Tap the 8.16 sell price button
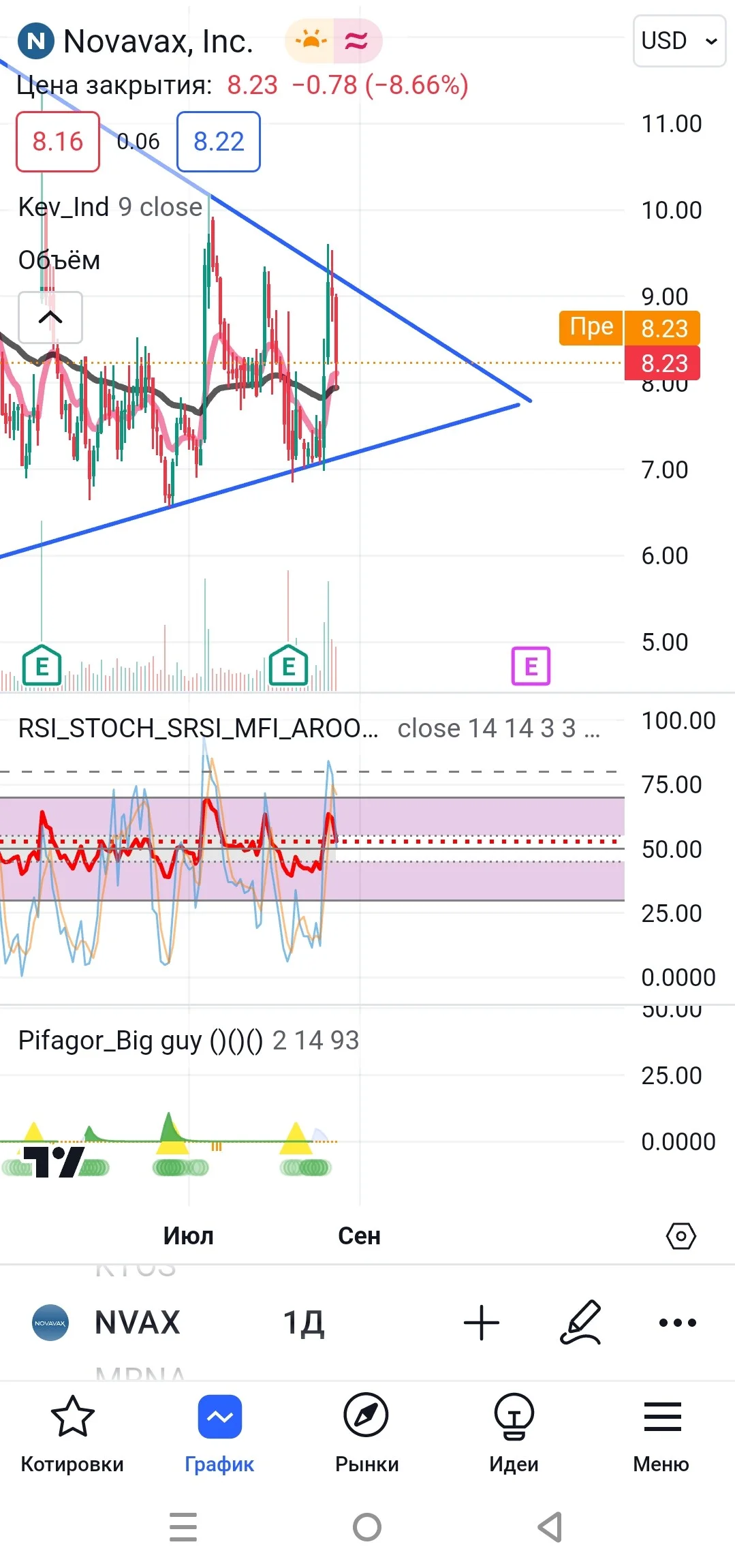The height and width of the screenshot is (1568, 735). pyautogui.click(x=58, y=142)
